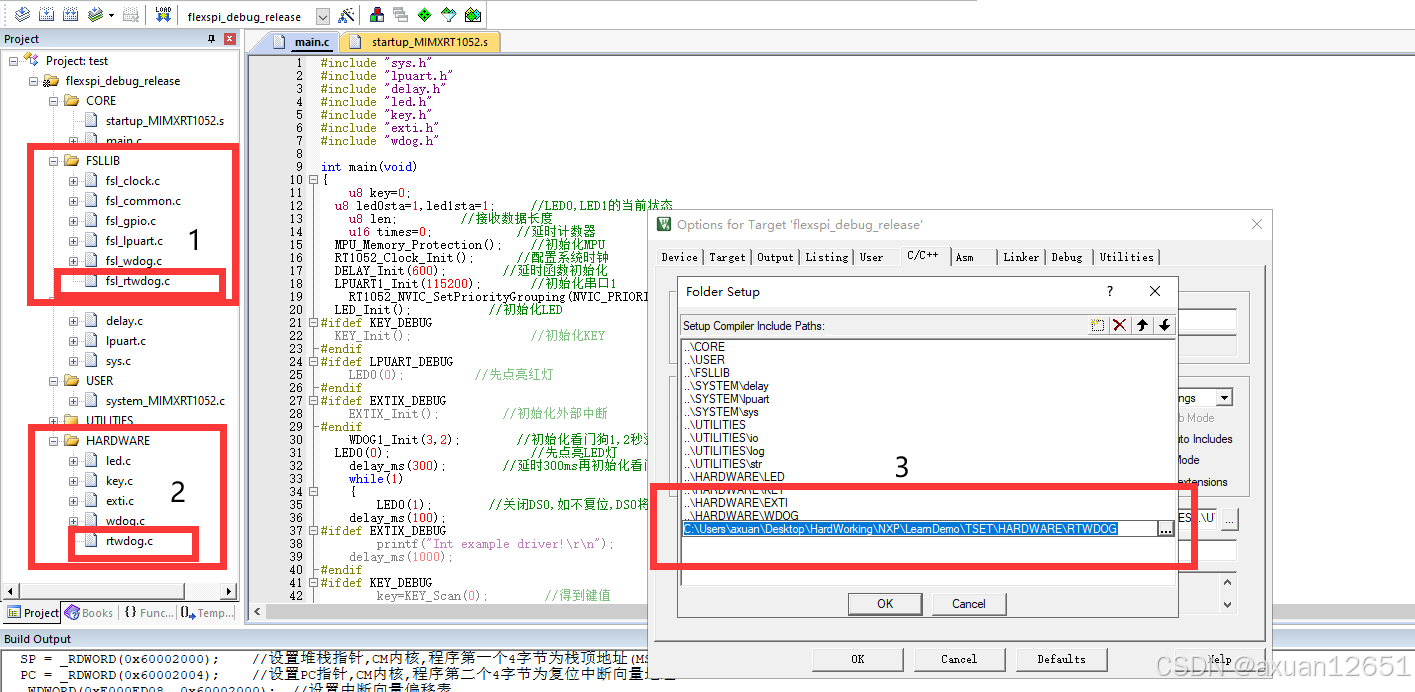The width and height of the screenshot is (1415, 692).
Task: Open the Listing tab in Options dialog
Action: 827,257
